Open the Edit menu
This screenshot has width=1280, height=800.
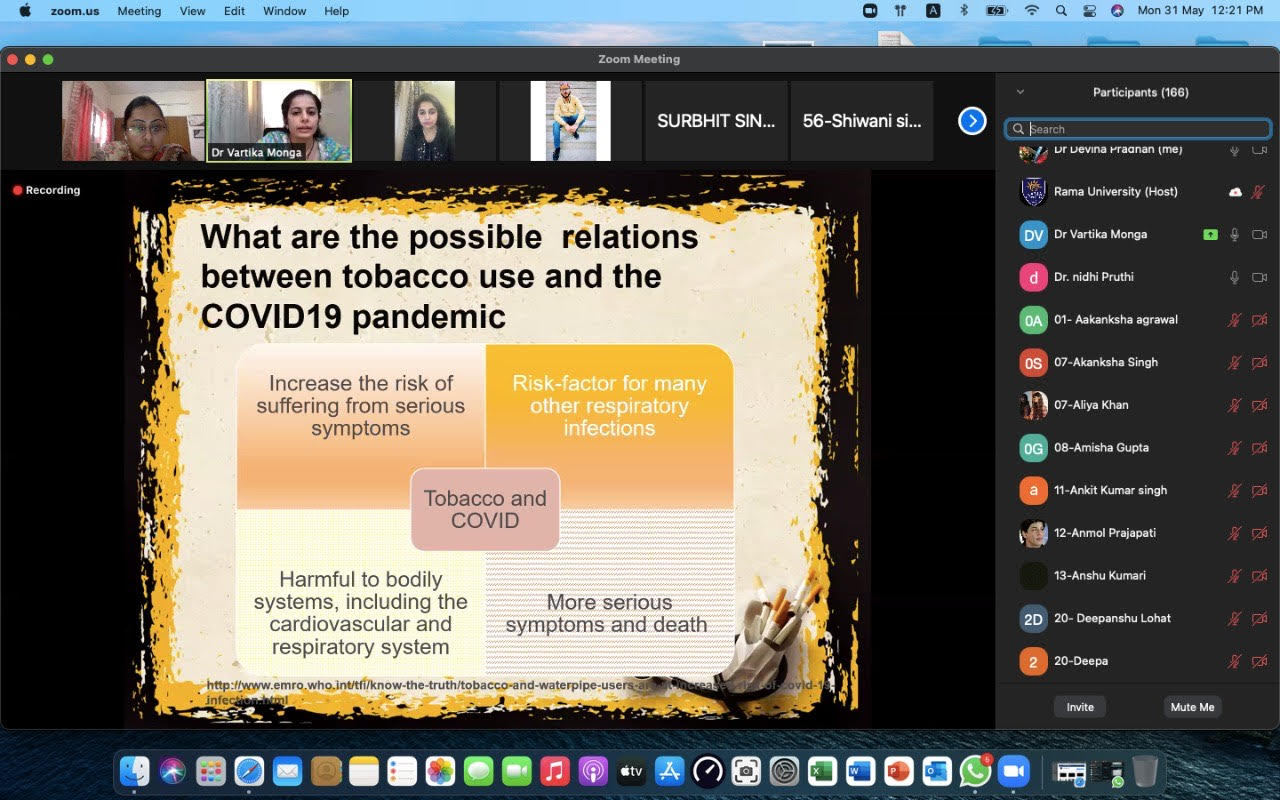[x=234, y=11]
